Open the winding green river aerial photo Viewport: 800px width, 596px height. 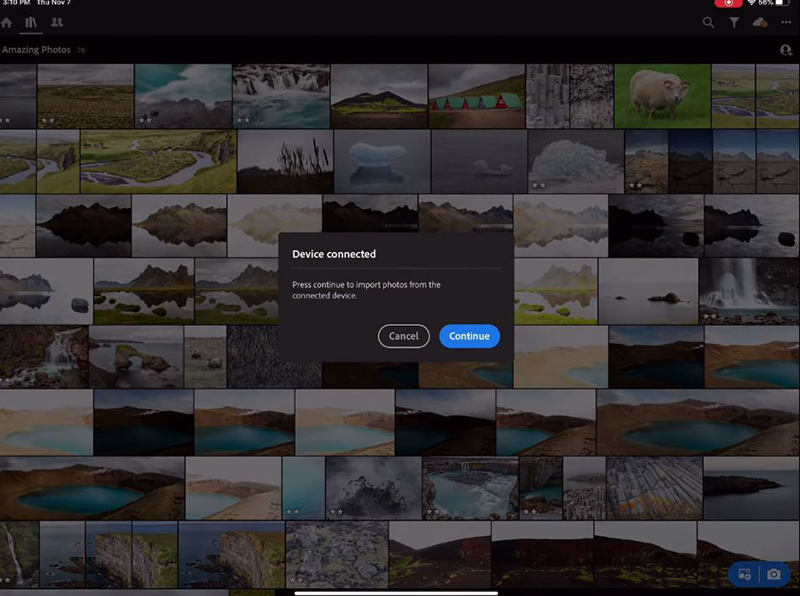click(159, 161)
